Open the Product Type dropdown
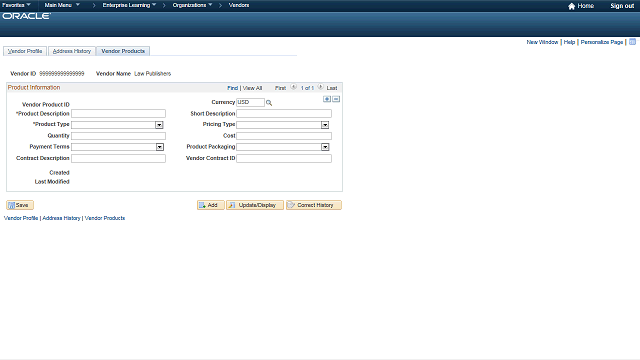640x360 pixels. (x=159, y=125)
